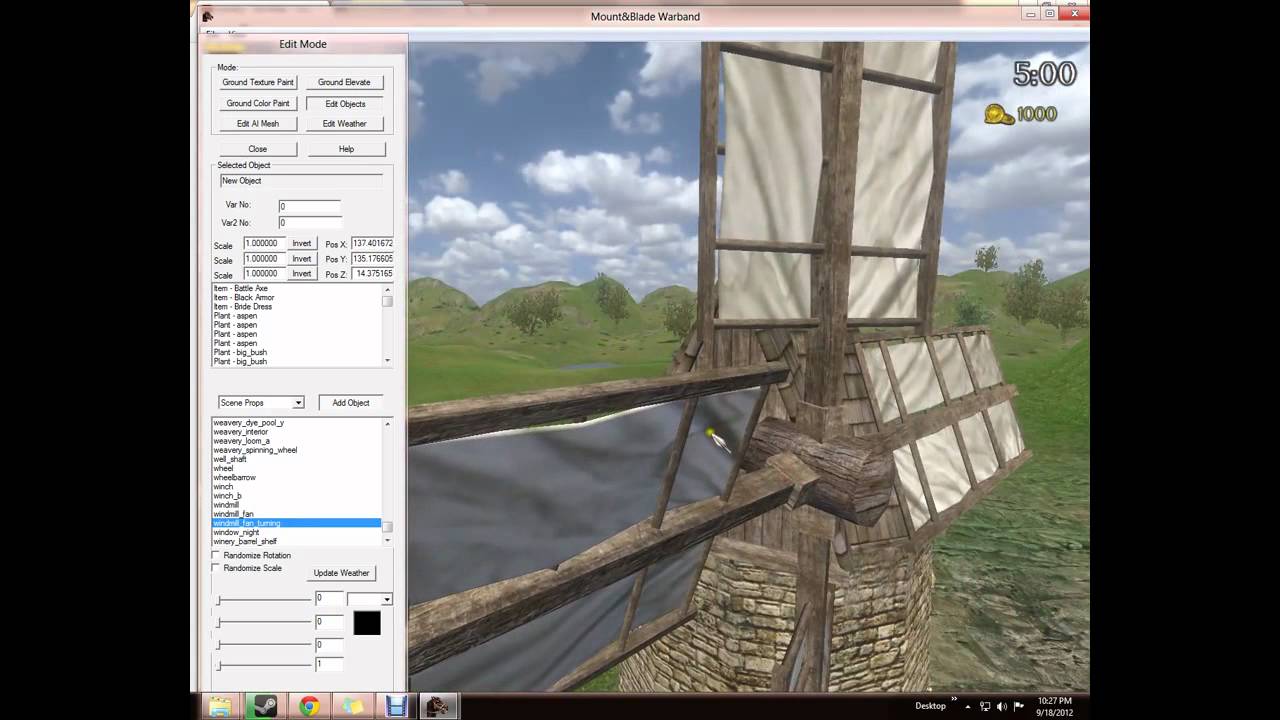The image size is (1280, 720).
Task: Adjust the slider with value 1
Action: coord(265,665)
